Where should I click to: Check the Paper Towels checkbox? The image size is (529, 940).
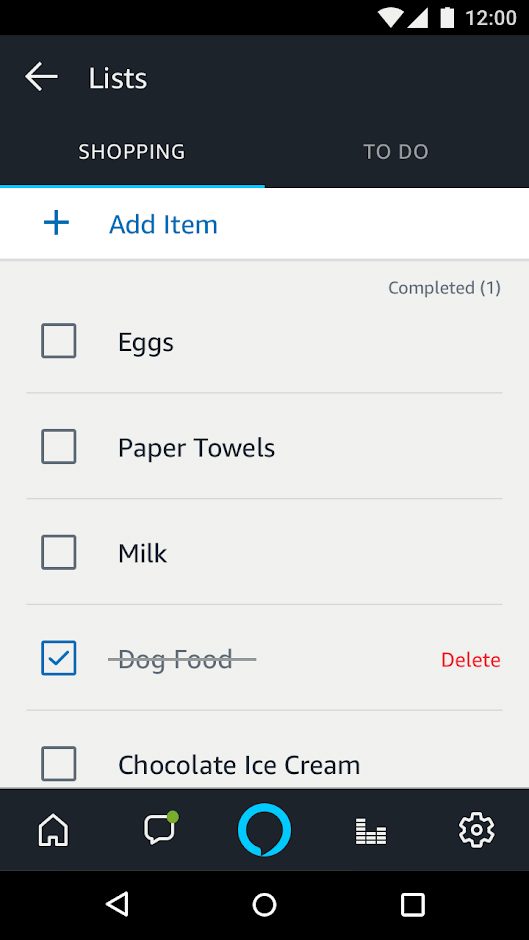point(59,447)
